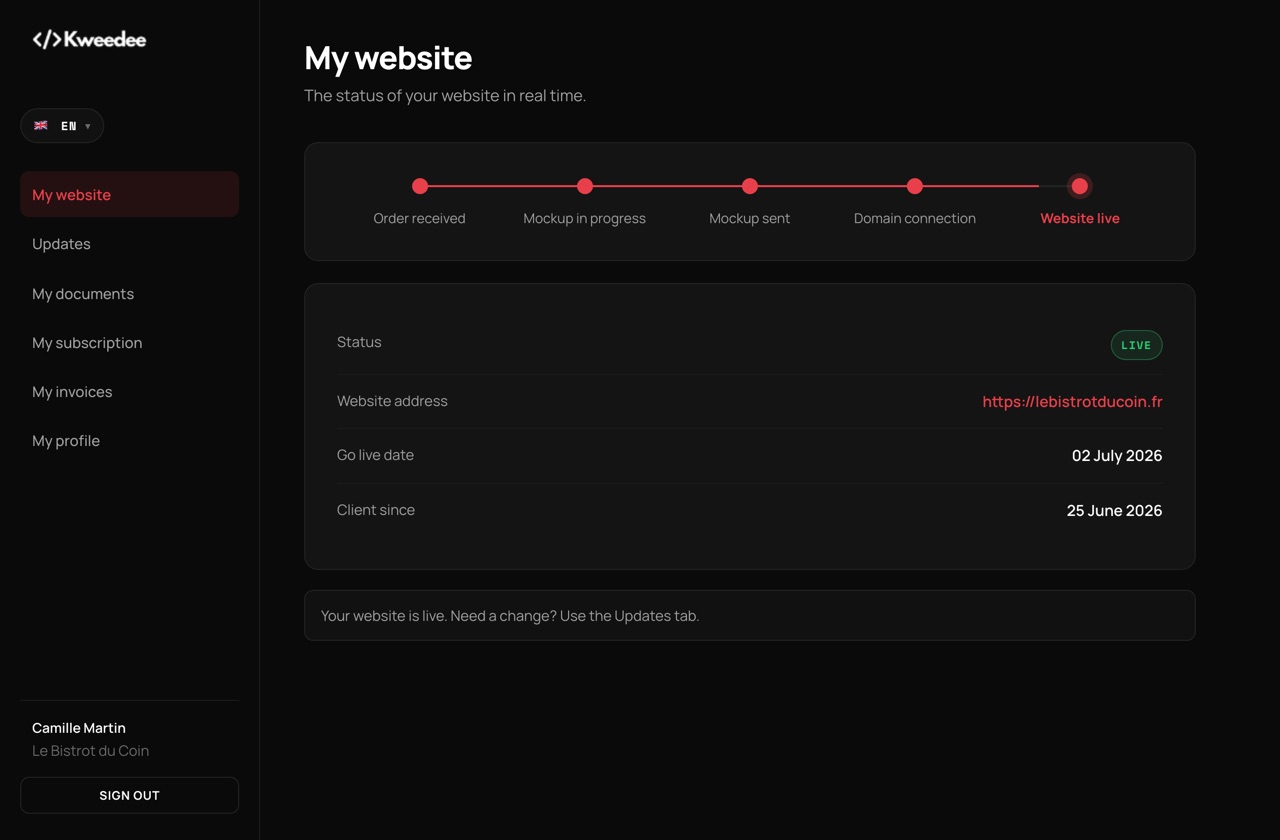Click the Mockup sent label
Image resolution: width=1280 pixels, height=840 pixels.
tap(750, 218)
